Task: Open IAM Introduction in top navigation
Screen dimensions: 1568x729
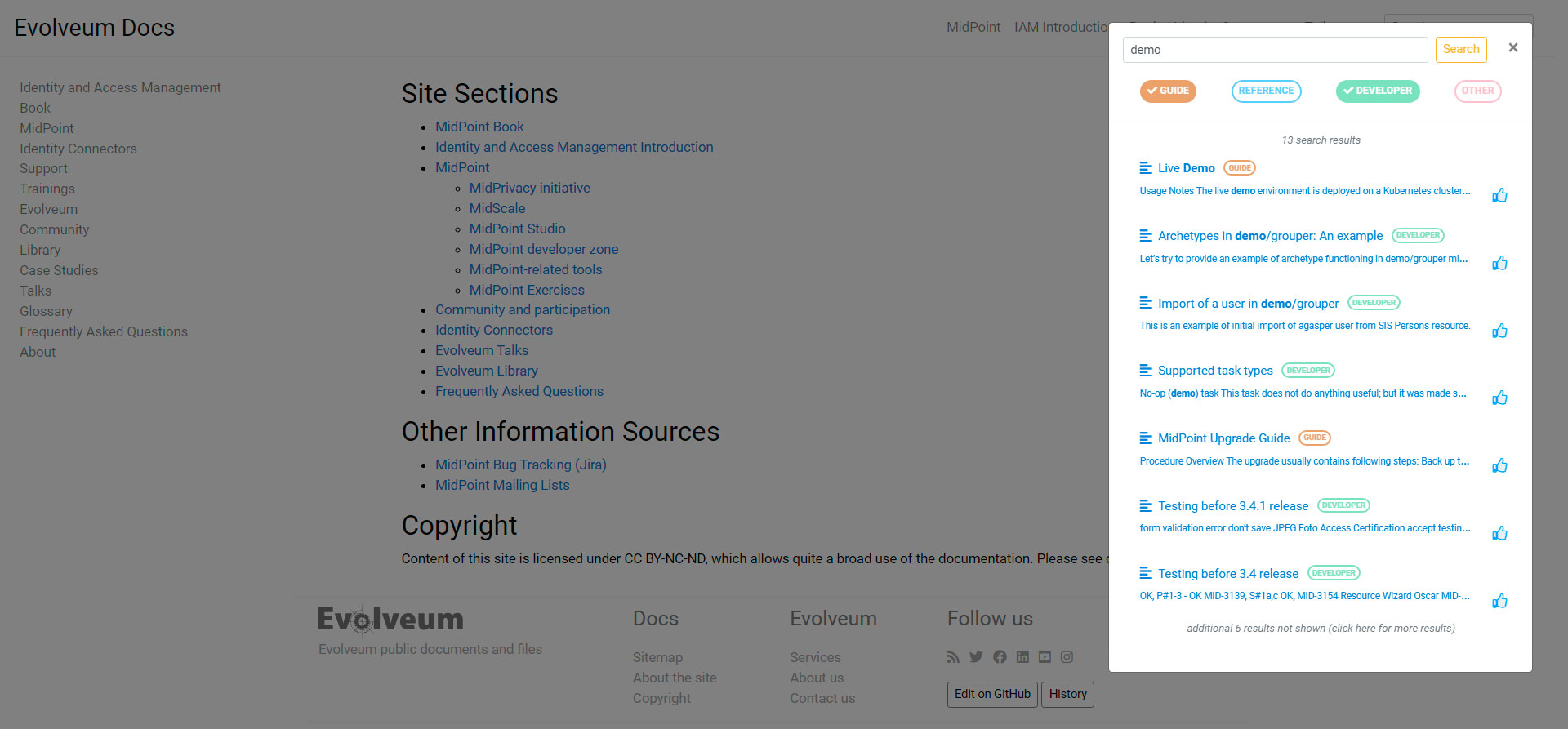Action: coord(1061,27)
